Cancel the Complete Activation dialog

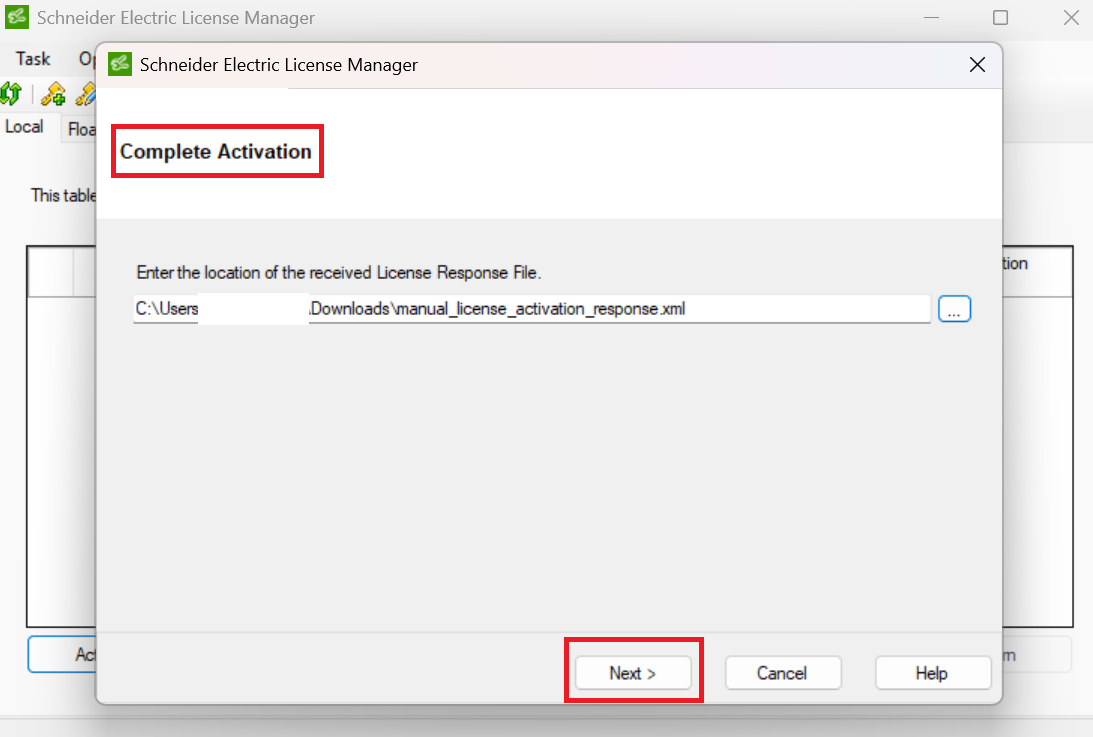pos(783,673)
